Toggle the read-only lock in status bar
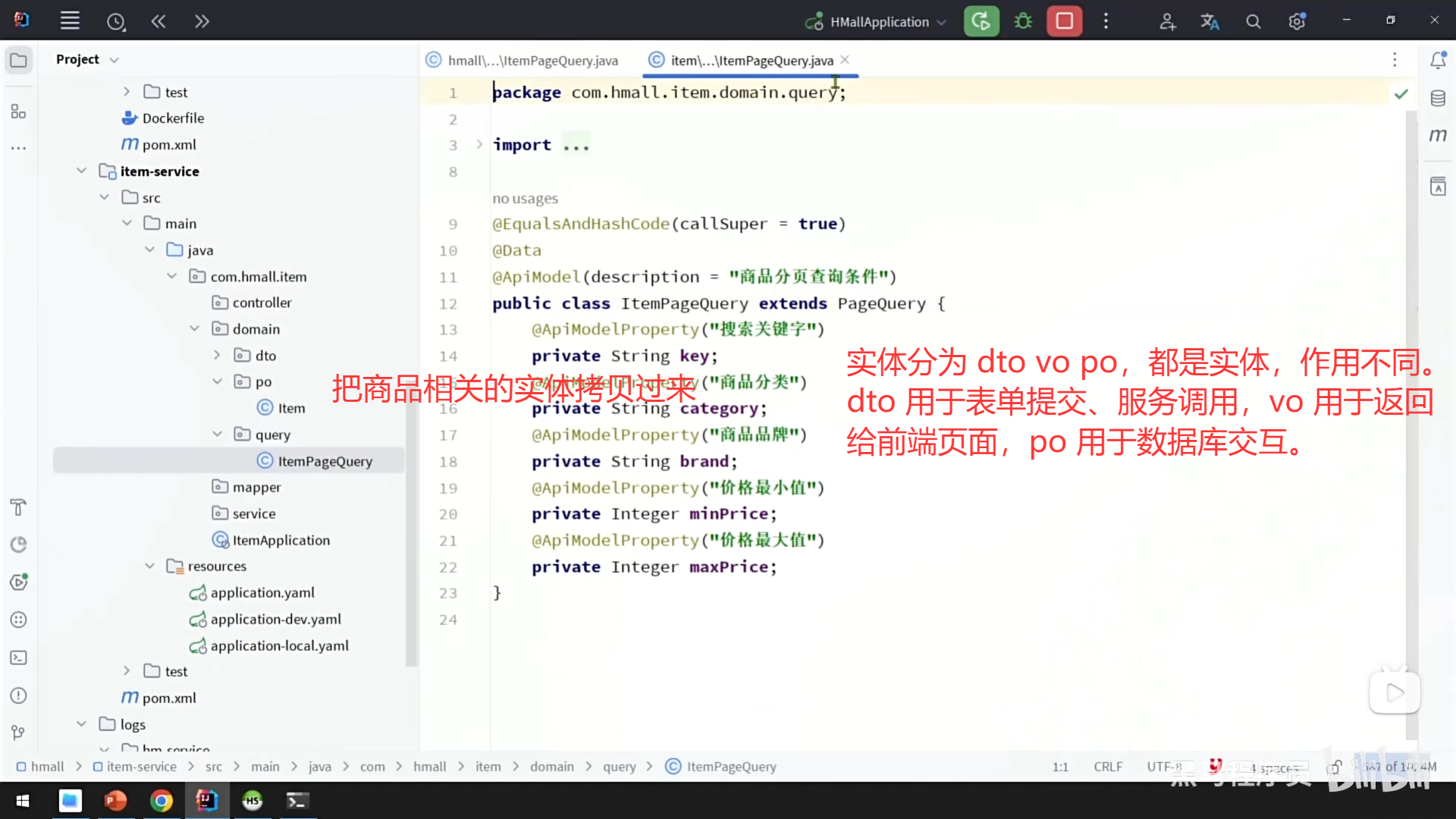 click(x=1335, y=767)
